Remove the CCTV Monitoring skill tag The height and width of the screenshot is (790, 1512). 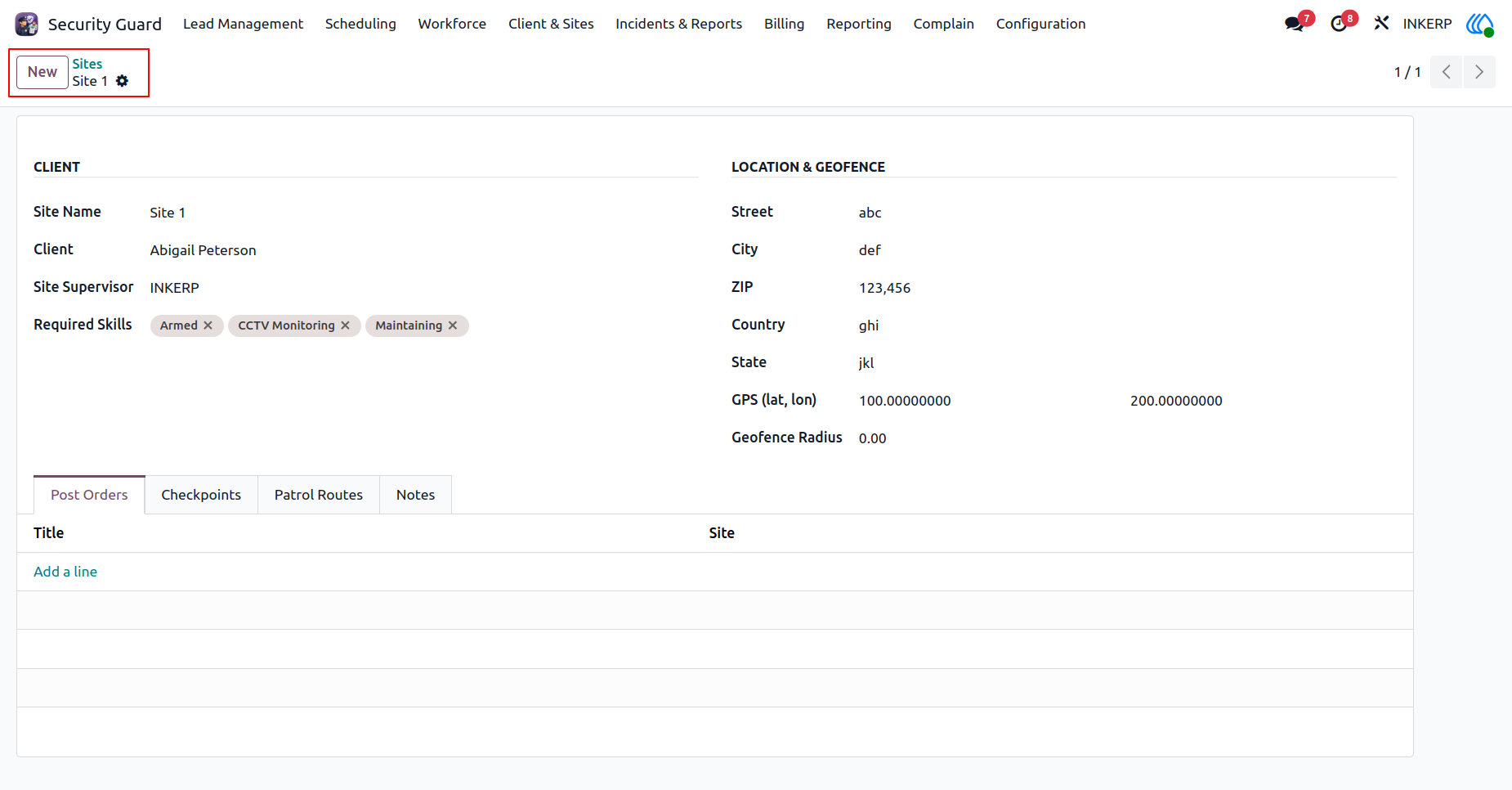pyautogui.click(x=346, y=325)
